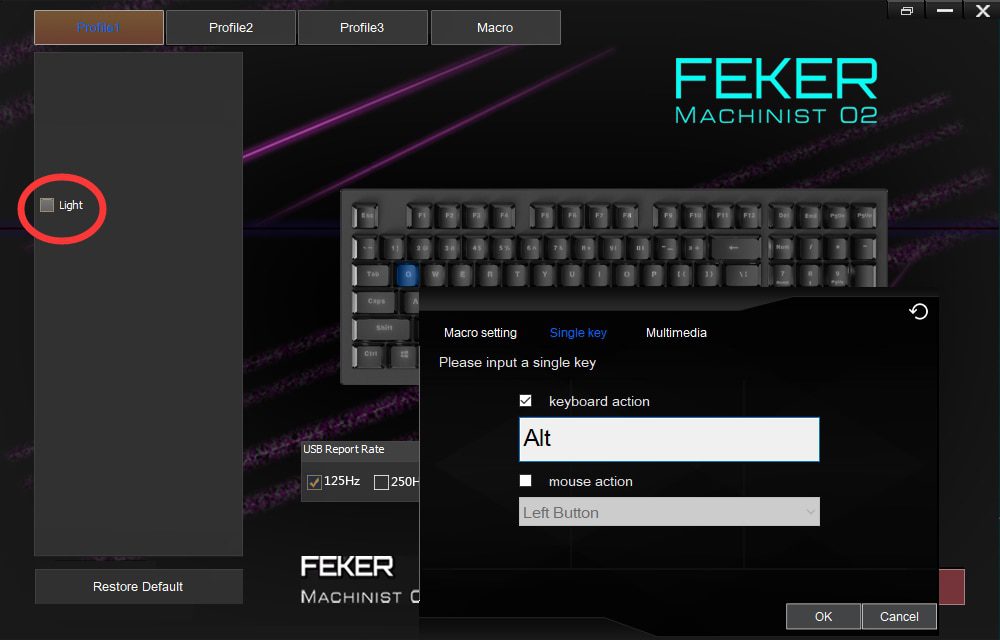
Task: Click the restore window icon
Action: pyautogui.click(x=907, y=9)
